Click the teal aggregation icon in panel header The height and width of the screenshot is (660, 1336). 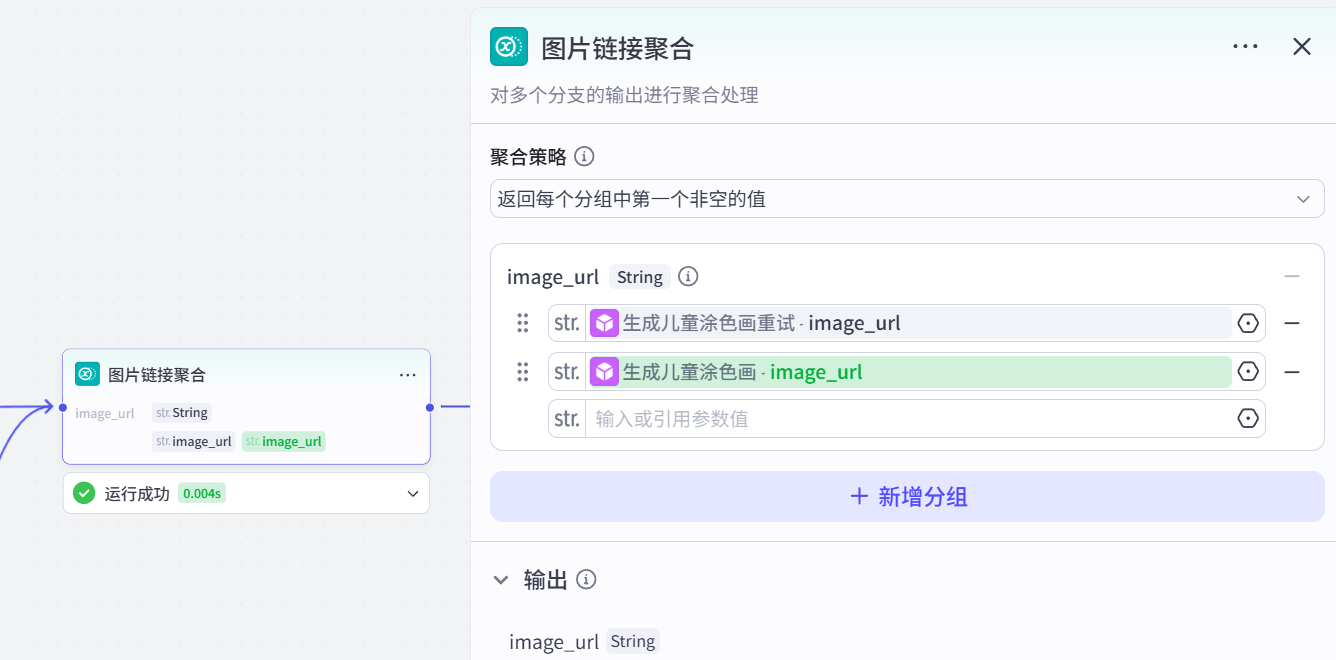point(509,47)
